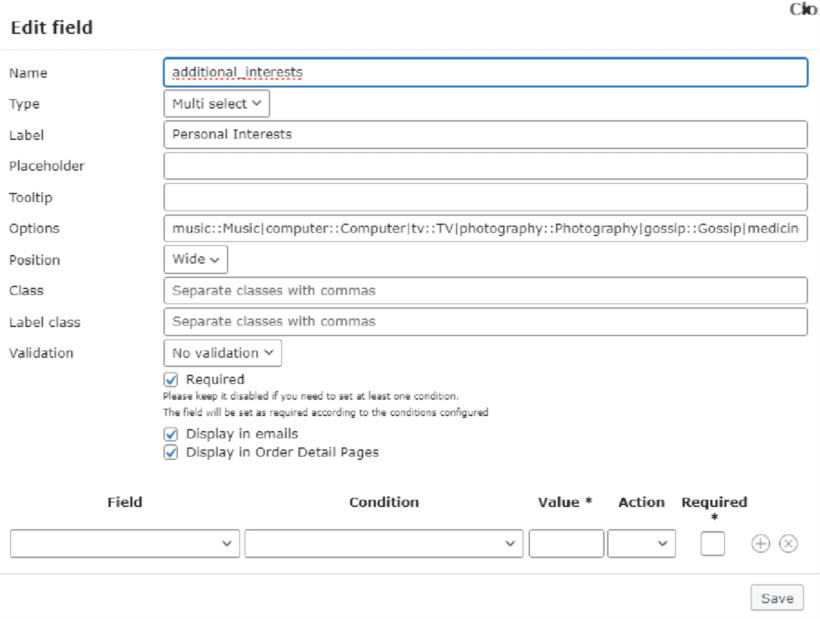Disable the Required checkbox
Viewport: 820px width, 619px height.
coord(172,379)
